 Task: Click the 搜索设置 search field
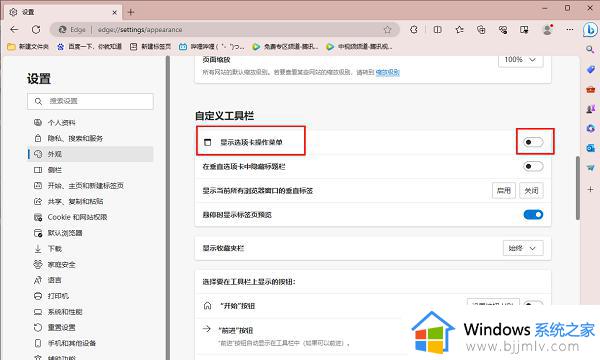(90, 101)
